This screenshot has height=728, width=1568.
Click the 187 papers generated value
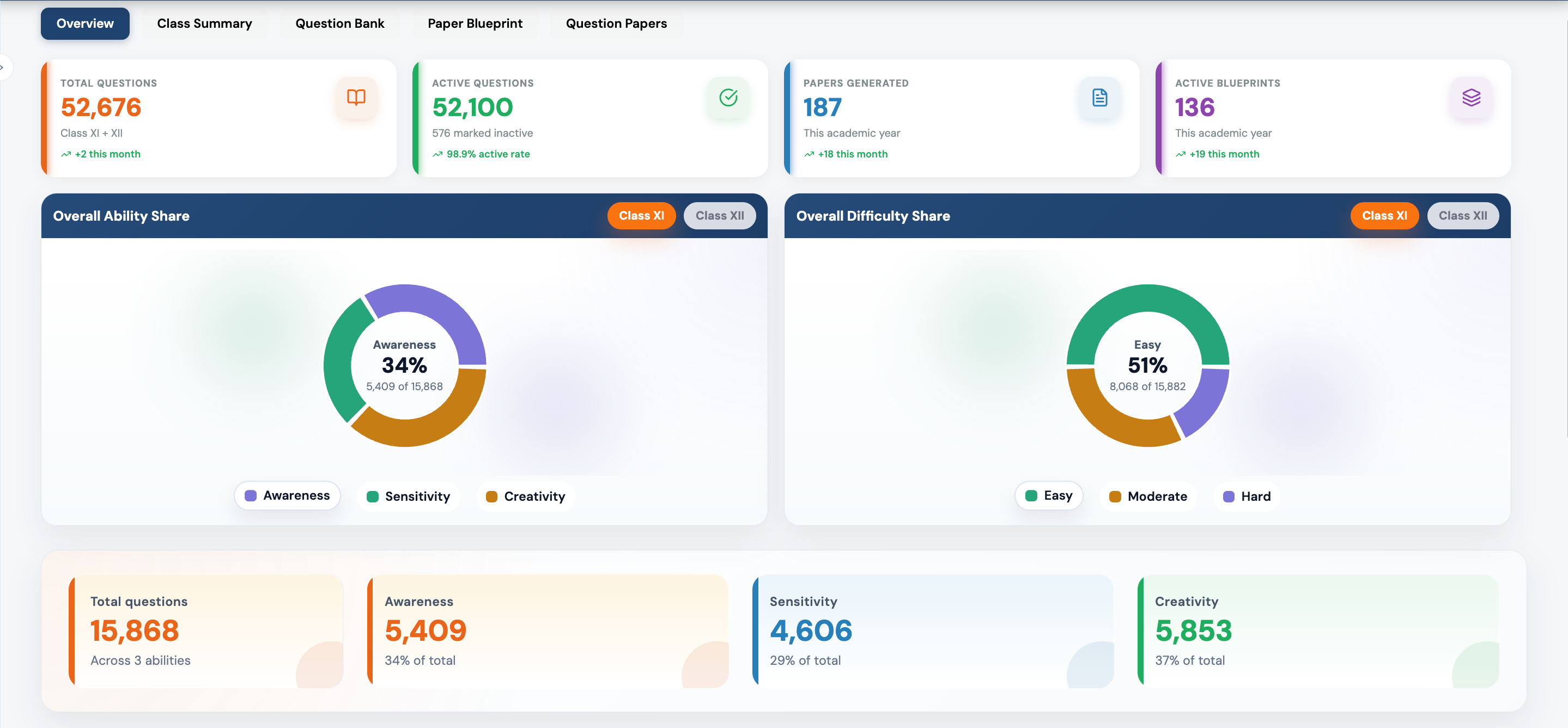coord(822,108)
